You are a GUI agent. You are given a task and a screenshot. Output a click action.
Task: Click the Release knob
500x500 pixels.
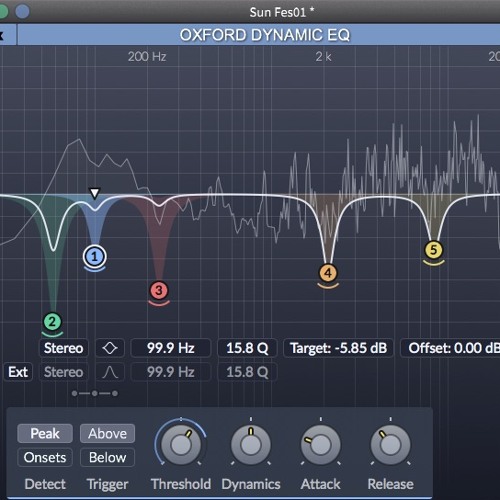click(x=390, y=445)
